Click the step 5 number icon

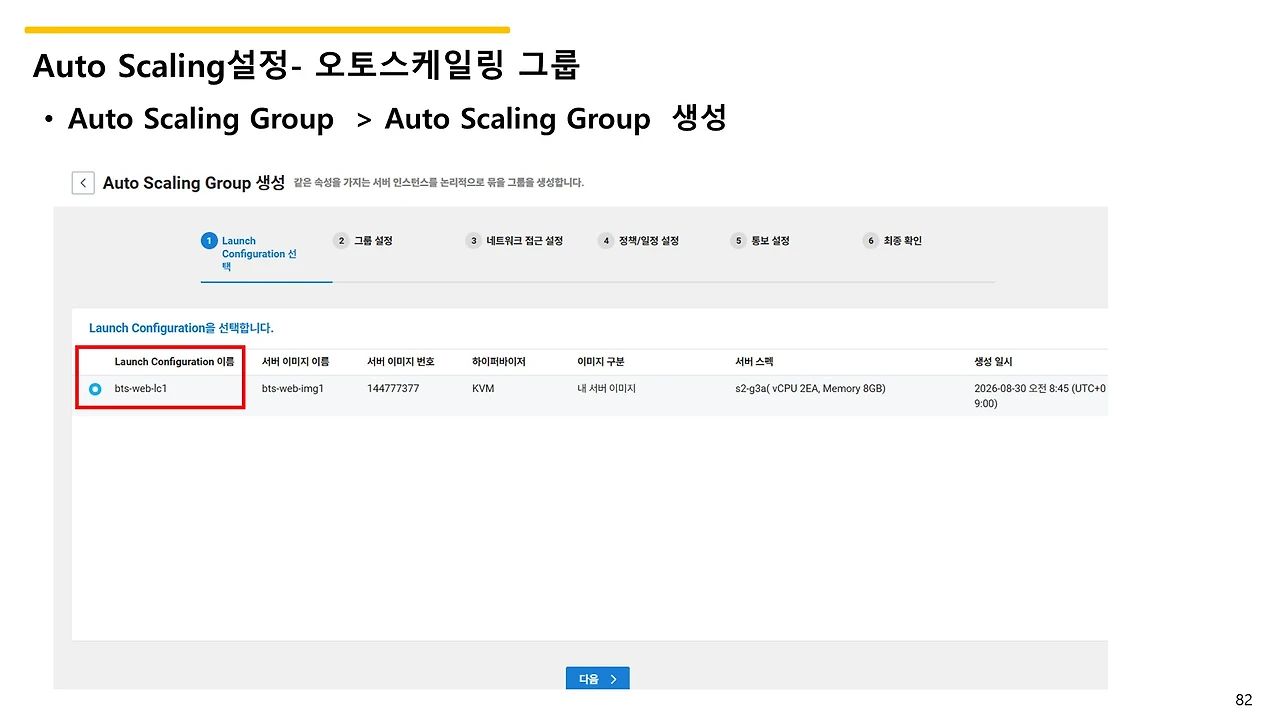tap(739, 241)
